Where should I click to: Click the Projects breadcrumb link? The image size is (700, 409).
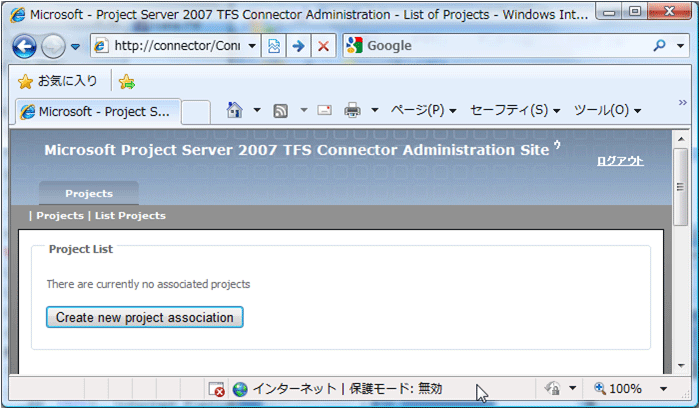pos(60,216)
